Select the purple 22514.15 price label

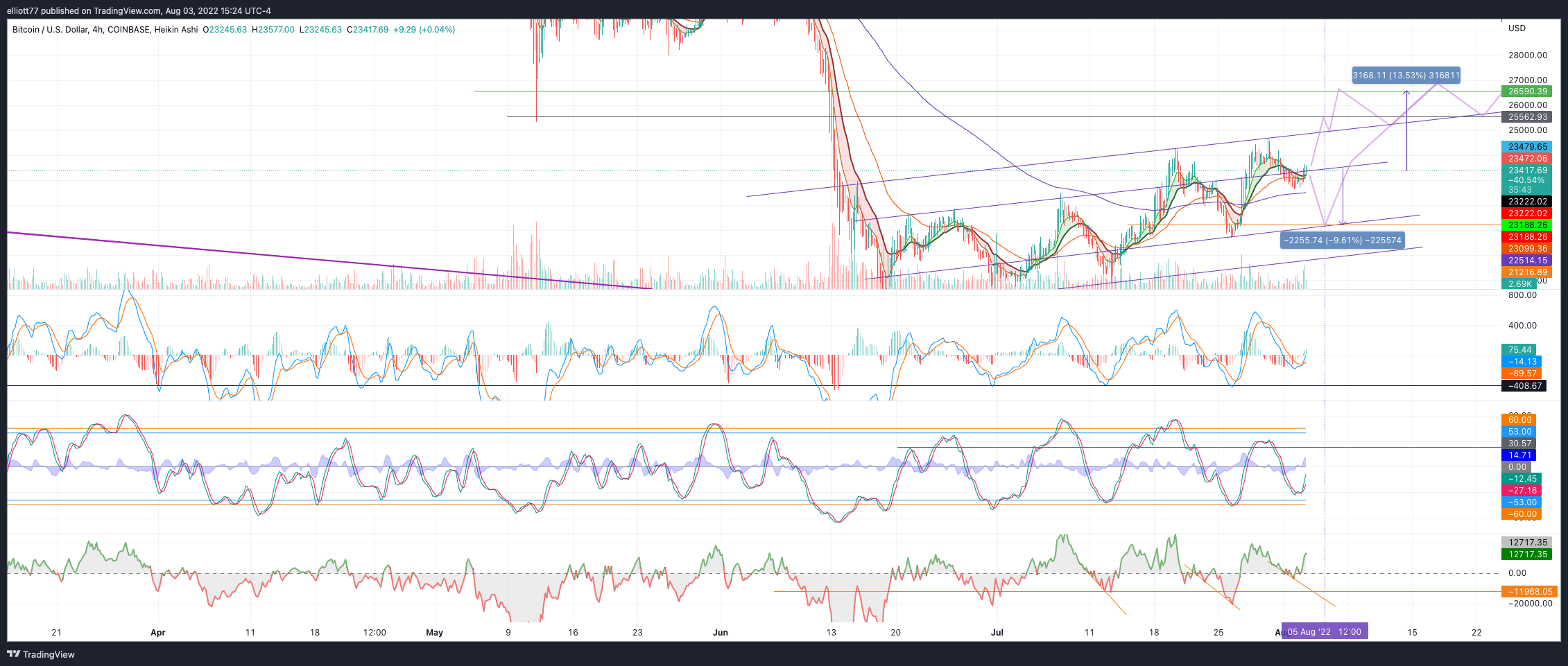click(1526, 261)
